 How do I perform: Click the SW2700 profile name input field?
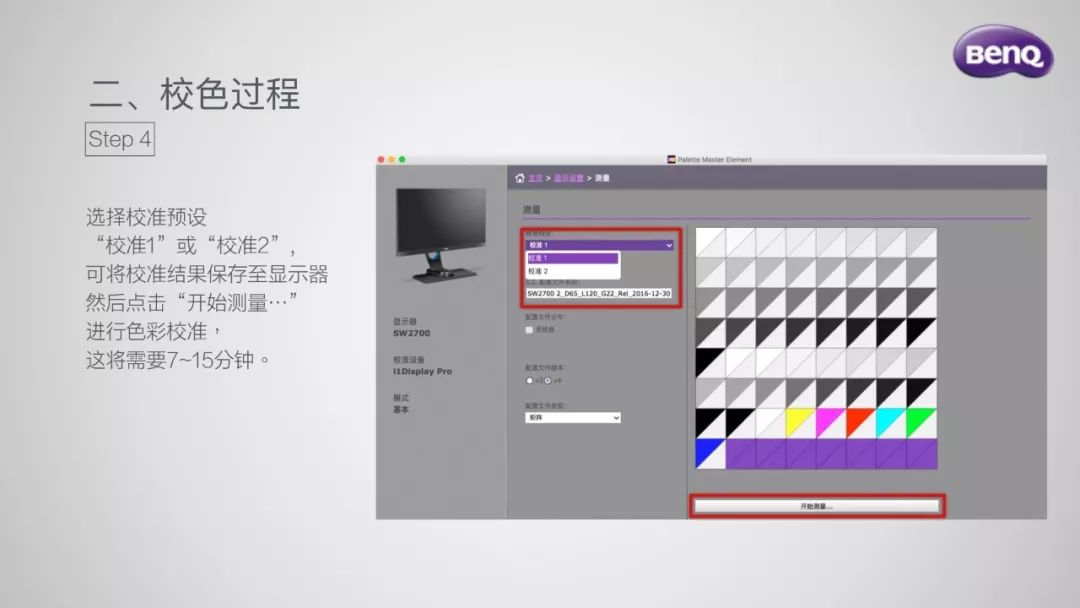point(600,292)
